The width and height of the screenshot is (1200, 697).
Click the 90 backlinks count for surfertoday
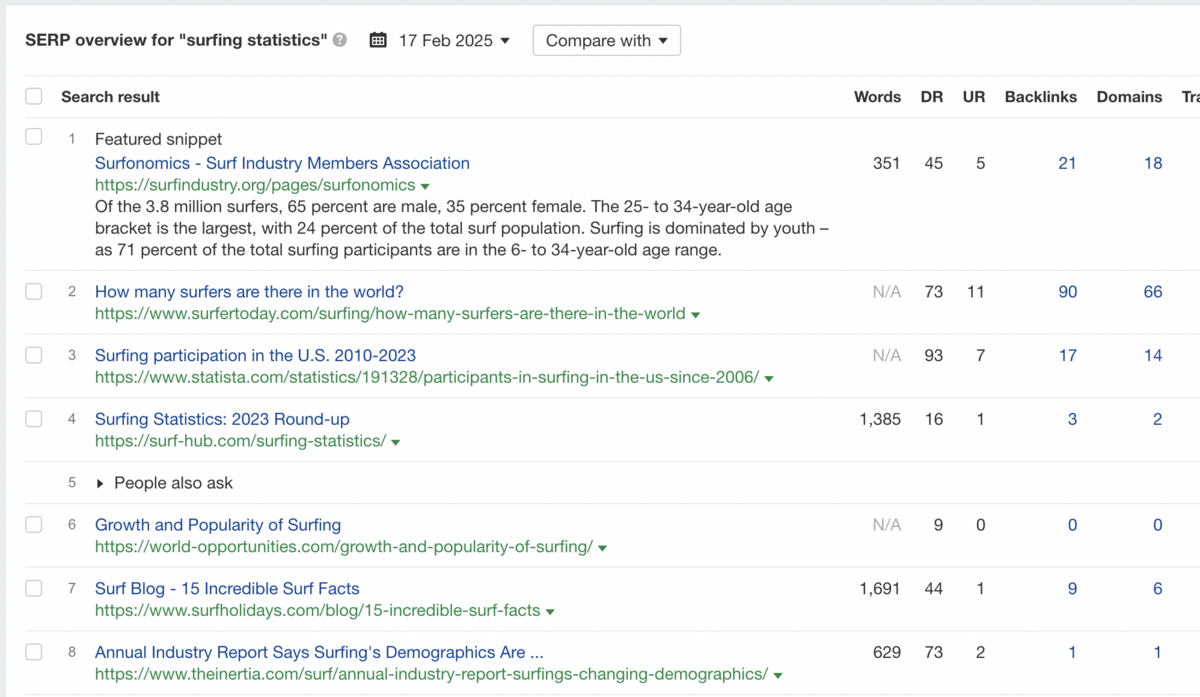pyautogui.click(x=1067, y=292)
